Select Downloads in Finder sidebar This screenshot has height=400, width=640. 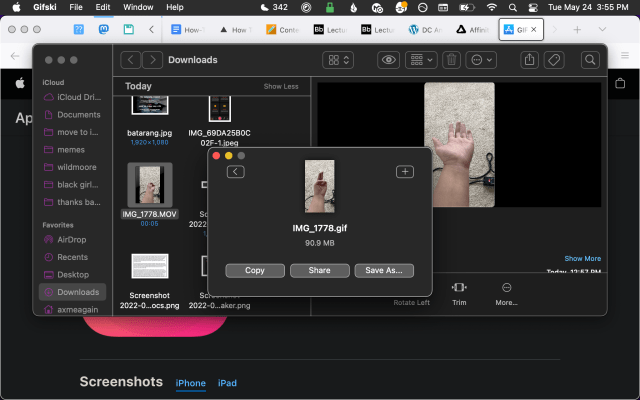[73, 292]
